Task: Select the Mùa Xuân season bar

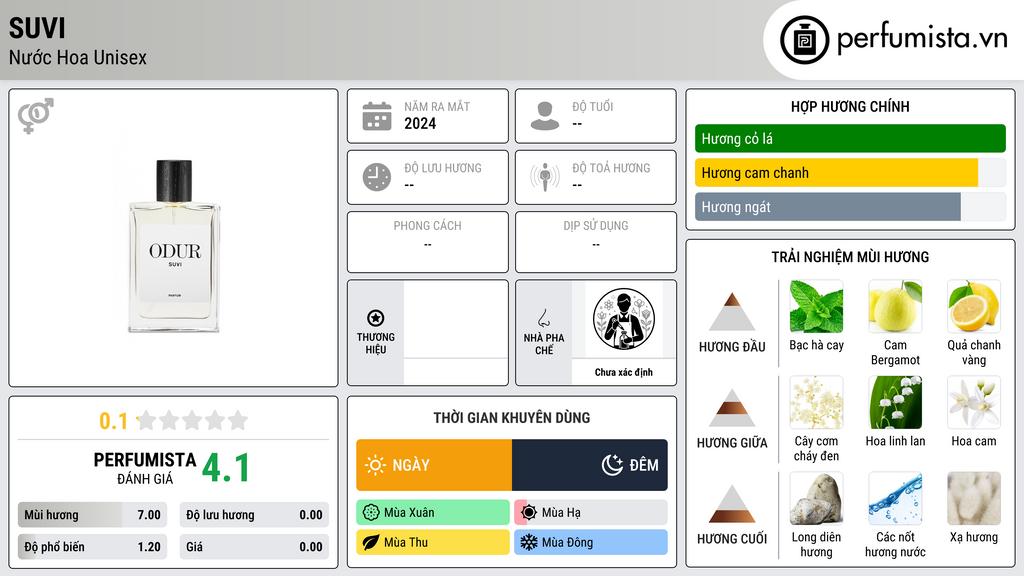Action: coord(433,513)
